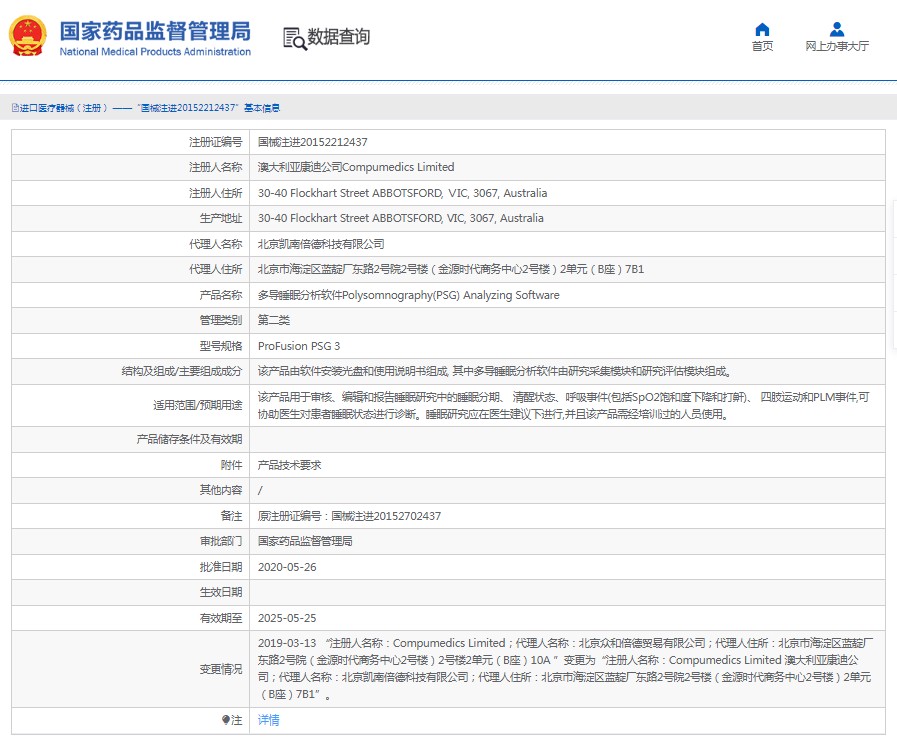This screenshot has height=741, width=897.
Task: Open 网上办事大厅 user icon
Action: pos(836,29)
